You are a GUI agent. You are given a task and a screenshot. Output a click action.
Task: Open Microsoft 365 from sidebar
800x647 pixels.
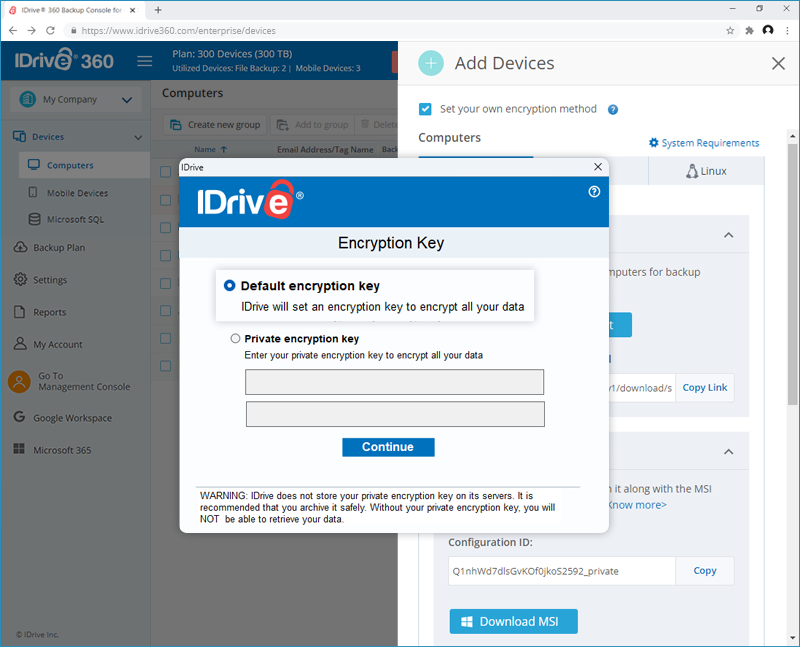tap(62, 450)
